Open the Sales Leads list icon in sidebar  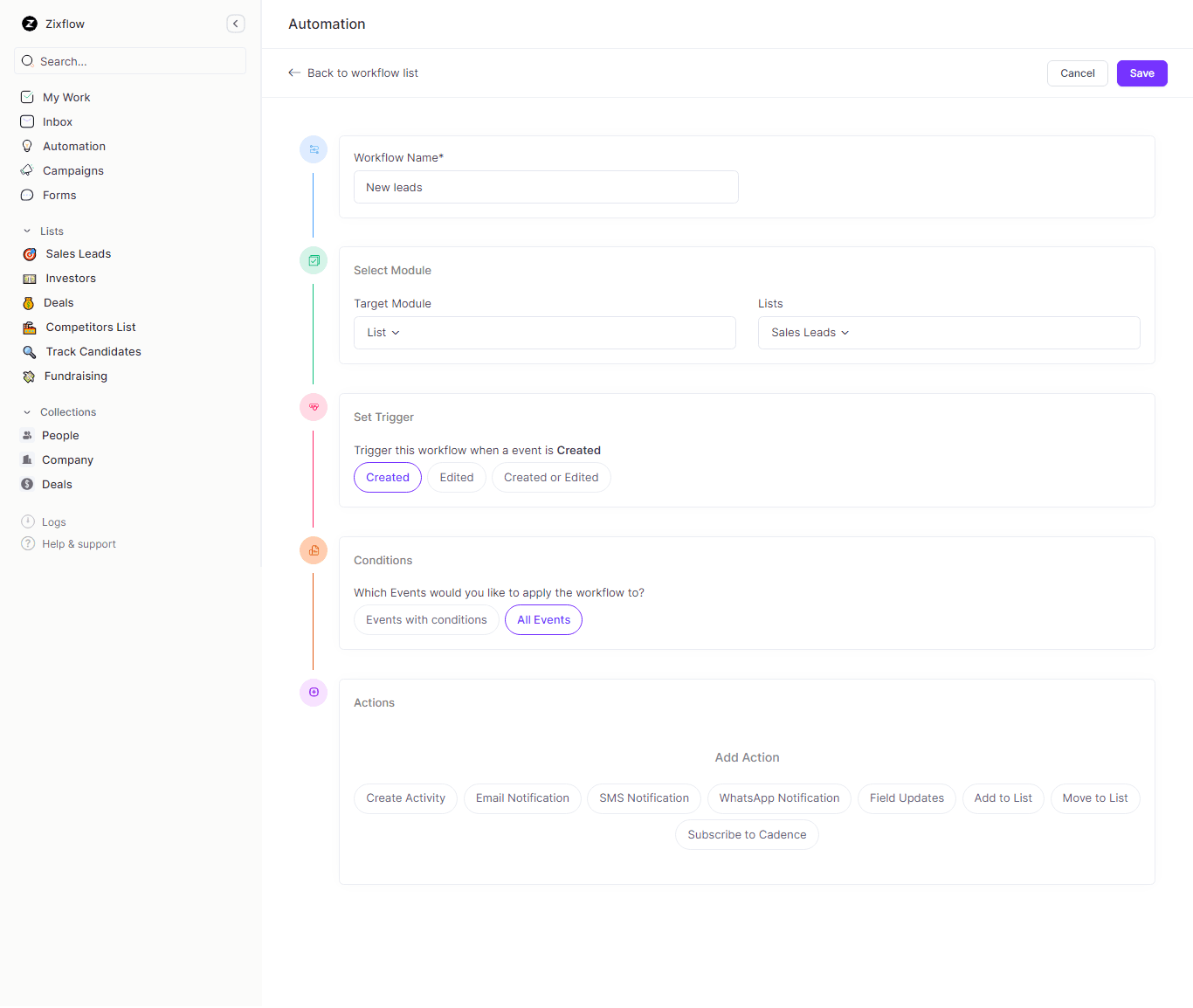pyautogui.click(x=28, y=253)
